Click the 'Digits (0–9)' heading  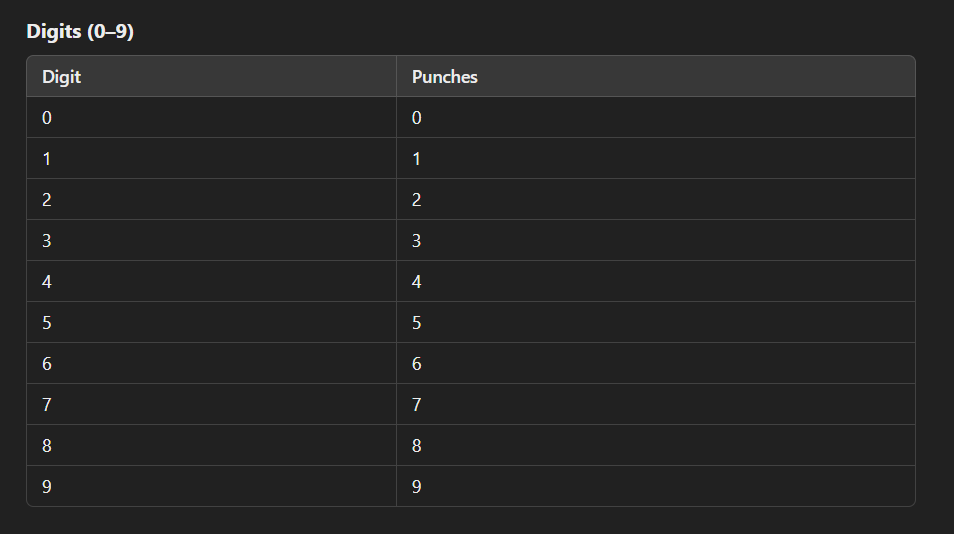(80, 31)
